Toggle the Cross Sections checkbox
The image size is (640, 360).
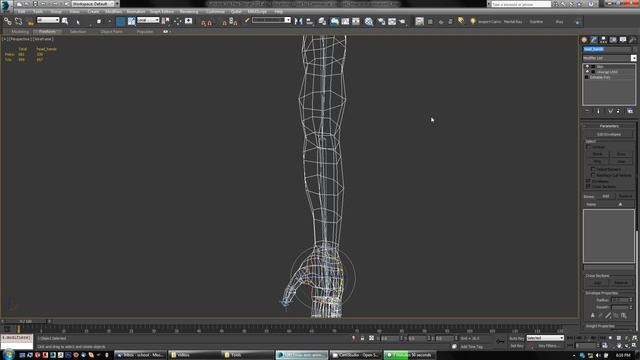(588, 187)
